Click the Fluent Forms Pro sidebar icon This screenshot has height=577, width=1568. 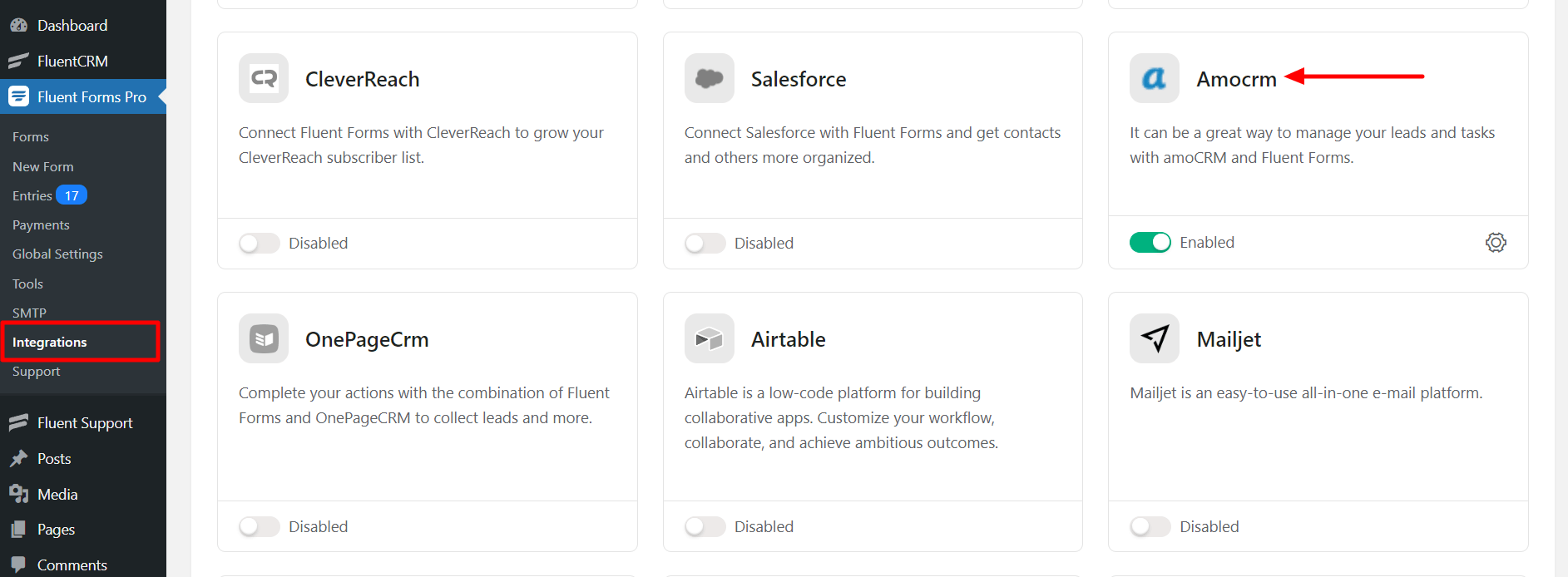click(x=18, y=96)
